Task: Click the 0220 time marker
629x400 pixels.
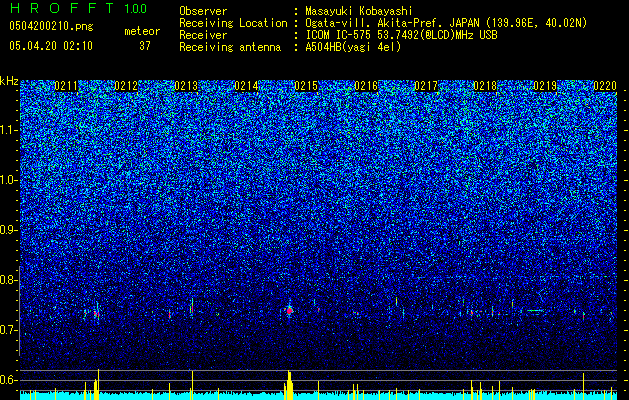Action: (x=605, y=86)
